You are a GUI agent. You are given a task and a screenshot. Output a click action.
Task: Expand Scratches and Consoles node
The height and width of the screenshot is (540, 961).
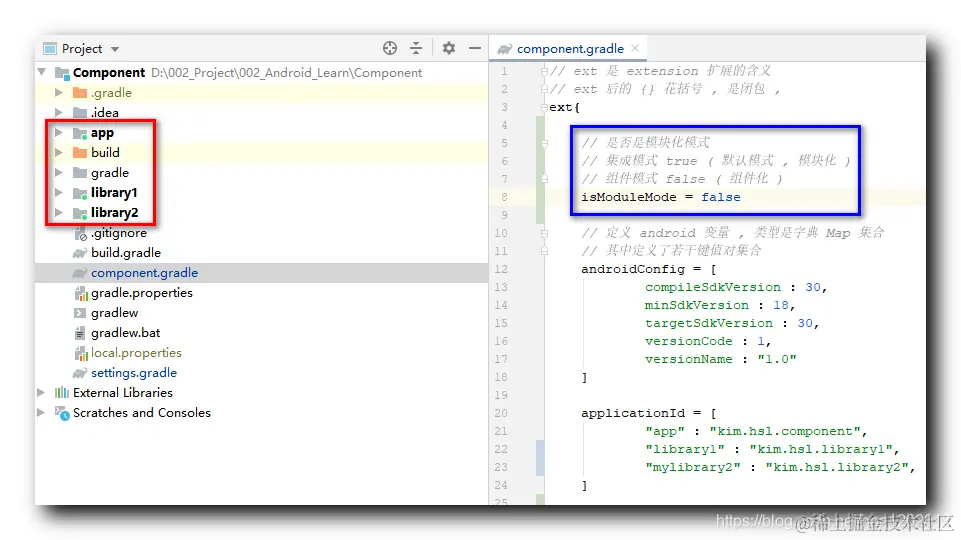coord(42,413)
